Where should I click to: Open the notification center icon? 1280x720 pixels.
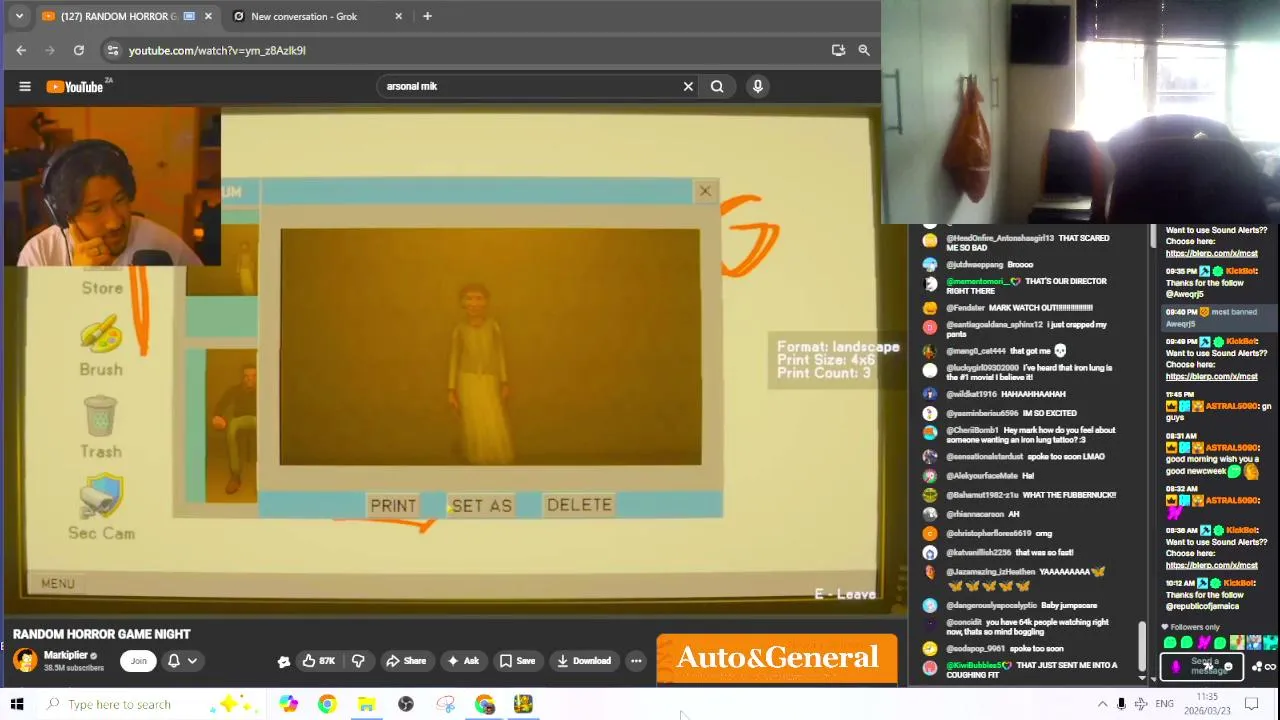coord(1251,704)
